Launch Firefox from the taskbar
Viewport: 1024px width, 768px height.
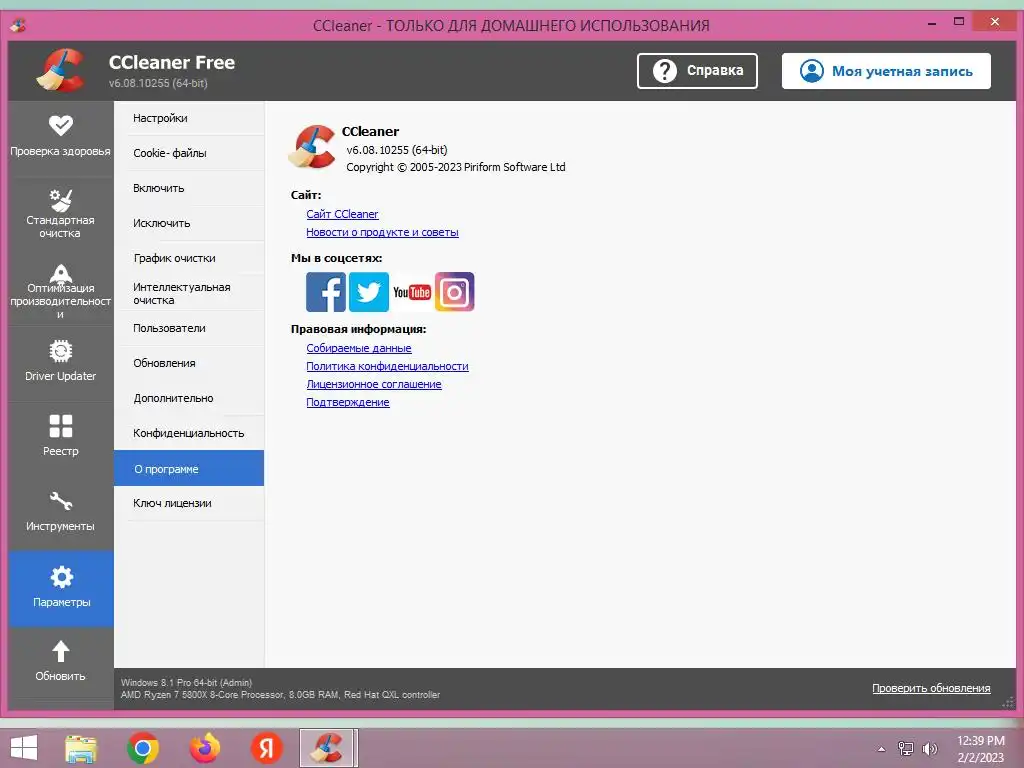point(204,748)
